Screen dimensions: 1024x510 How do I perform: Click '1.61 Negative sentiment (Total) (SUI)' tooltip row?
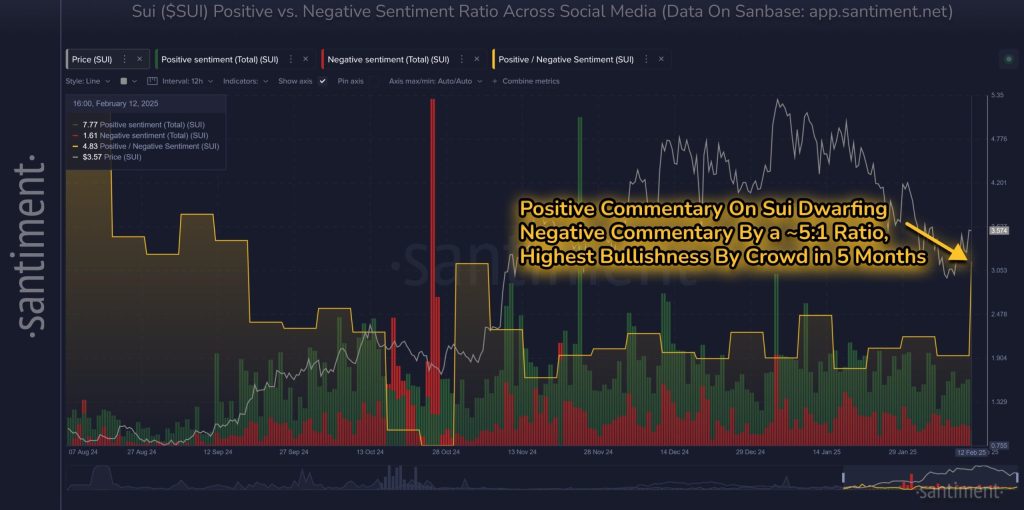[140, 135]
